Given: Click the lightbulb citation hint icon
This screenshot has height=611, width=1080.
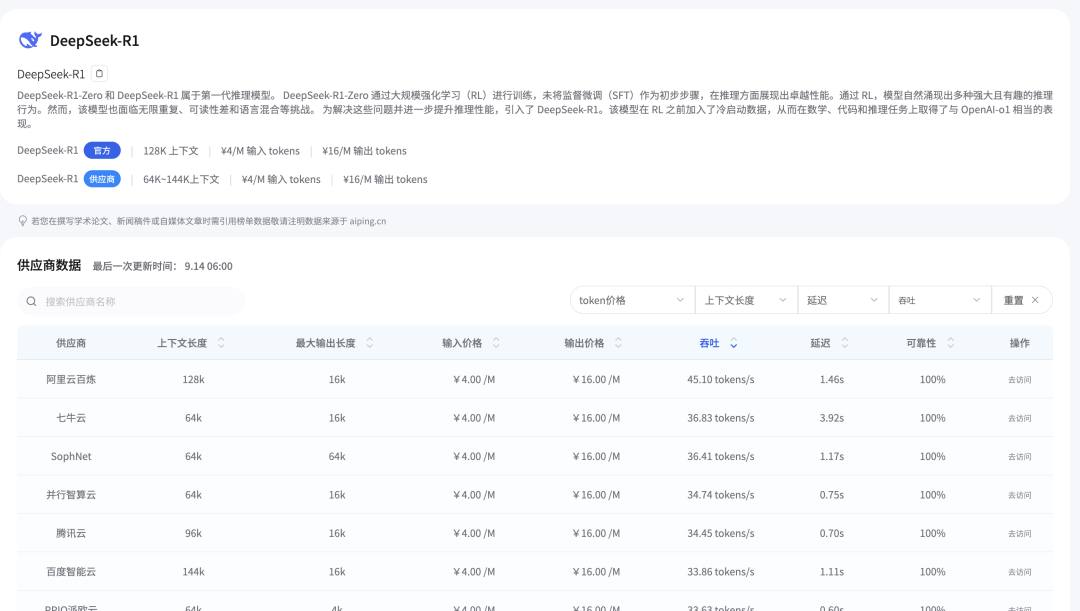Looking at the screenshot, I should tap(23, 221).
